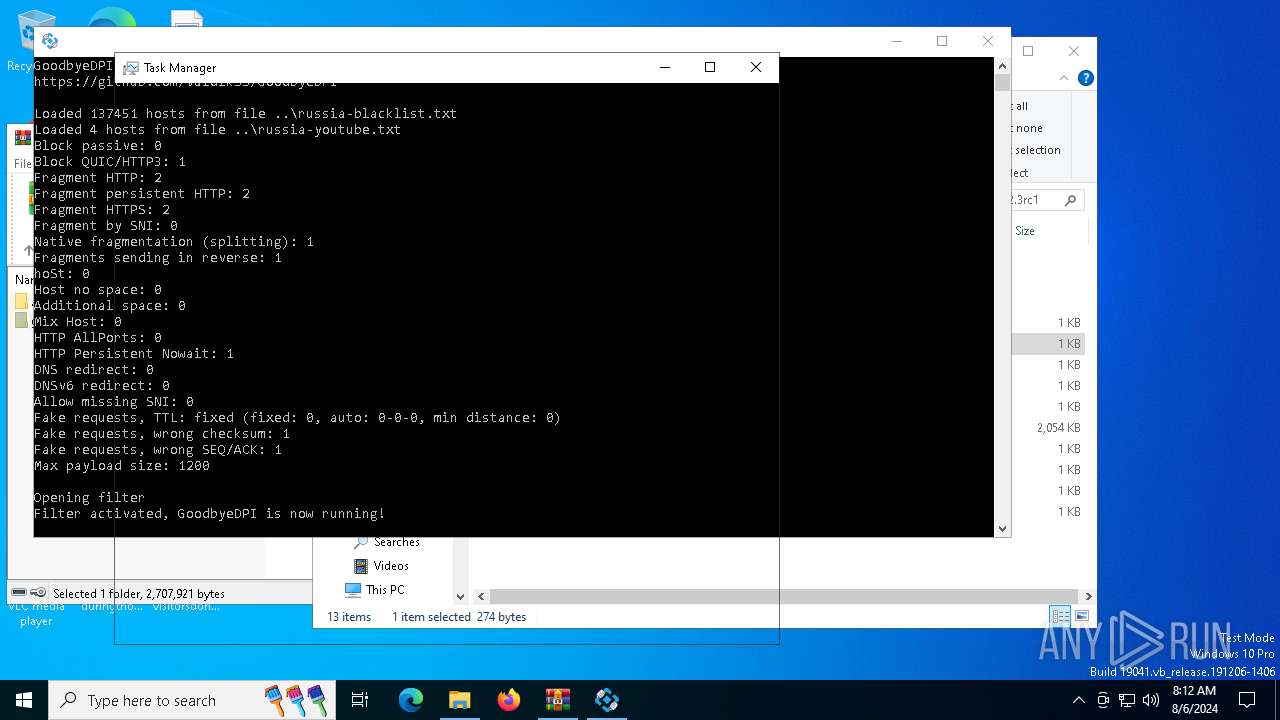This screenshot has height=720, width=1280.
Task: Switch Explorer to the details view
Action: coord(1059,616)
